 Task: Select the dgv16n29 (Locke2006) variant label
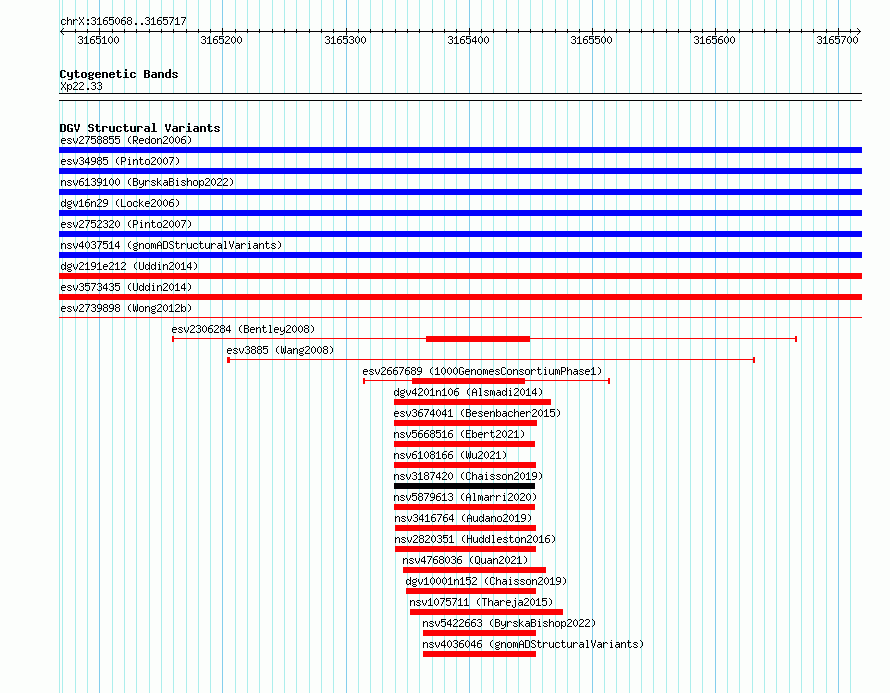coord(120,203)
